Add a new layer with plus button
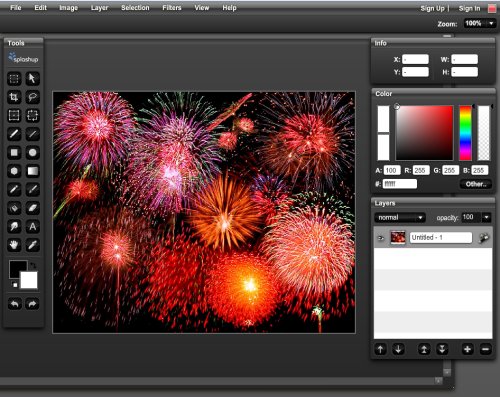 [x=467, y=349]
